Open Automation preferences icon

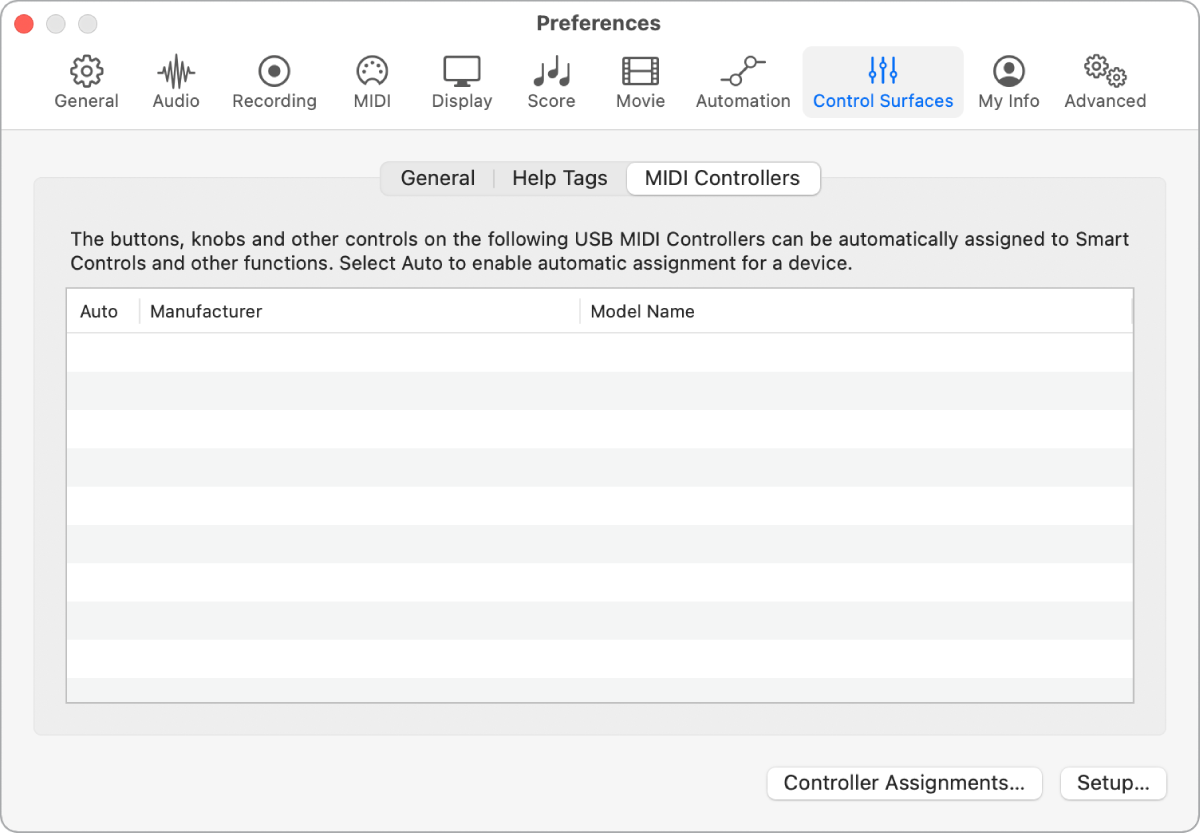[743, 72]
